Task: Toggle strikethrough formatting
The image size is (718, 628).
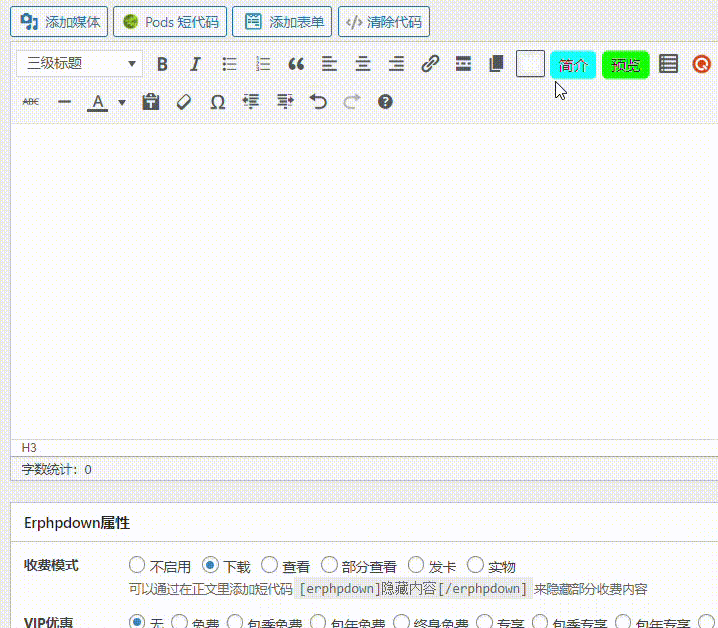Action: (x=31, y=102)
